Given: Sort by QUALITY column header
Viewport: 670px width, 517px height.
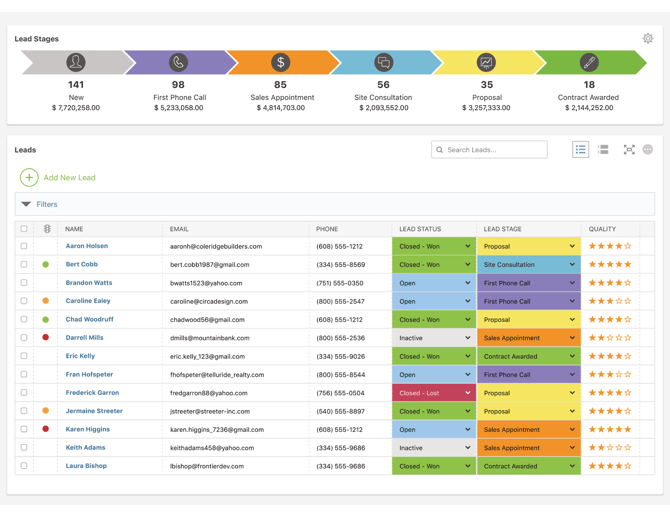Looking at the screenshot, I should [x=602, y=229].
